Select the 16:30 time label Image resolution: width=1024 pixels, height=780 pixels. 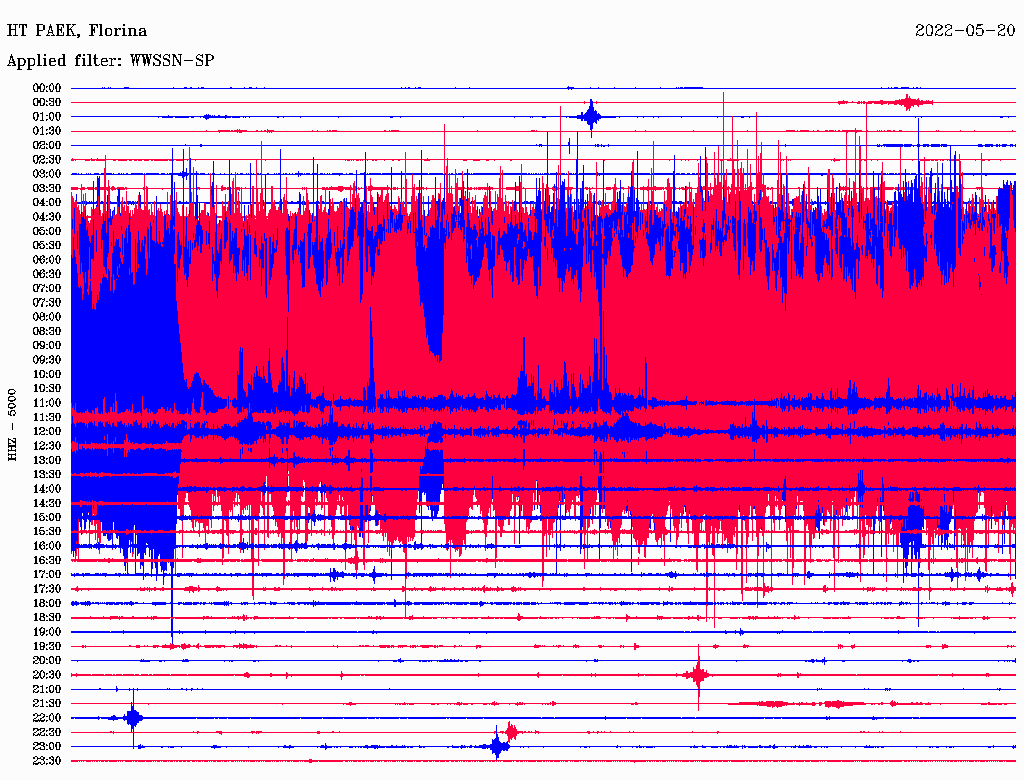(x=47, y=561)
